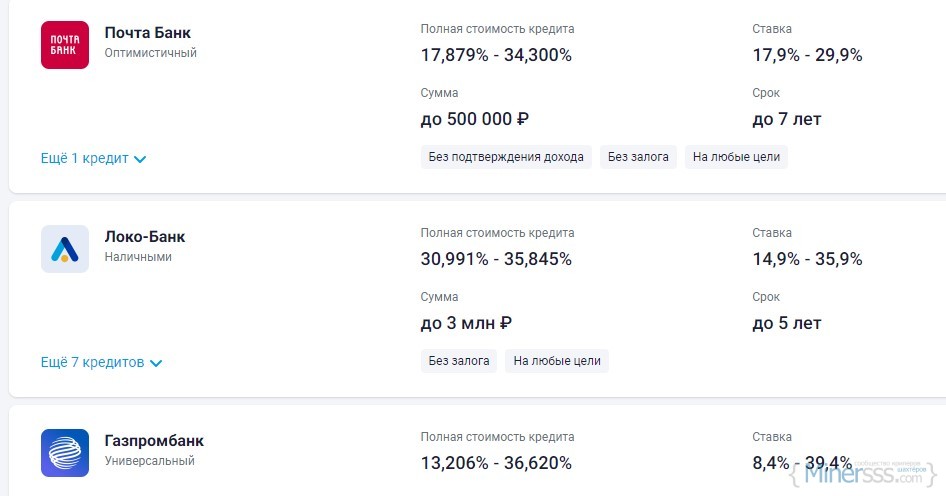Click Почта Банк amount 'до 500 000 ₽'
The height and width of the screenshot is (496, 946).
(474, 119)
